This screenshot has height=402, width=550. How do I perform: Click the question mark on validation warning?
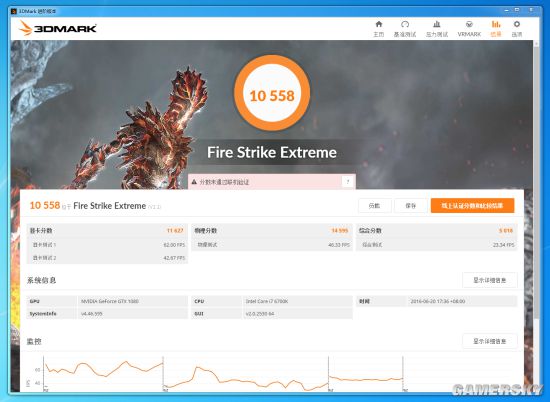click(348, 182)
